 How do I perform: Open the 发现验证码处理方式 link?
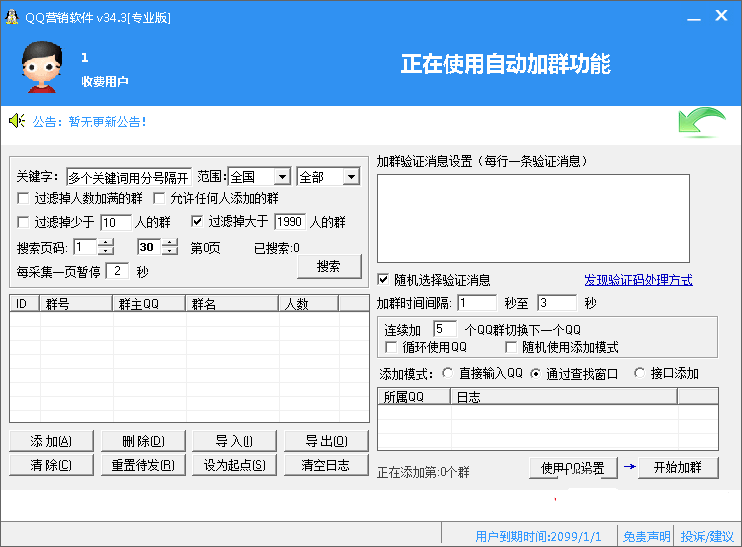(x=638, y=280)
